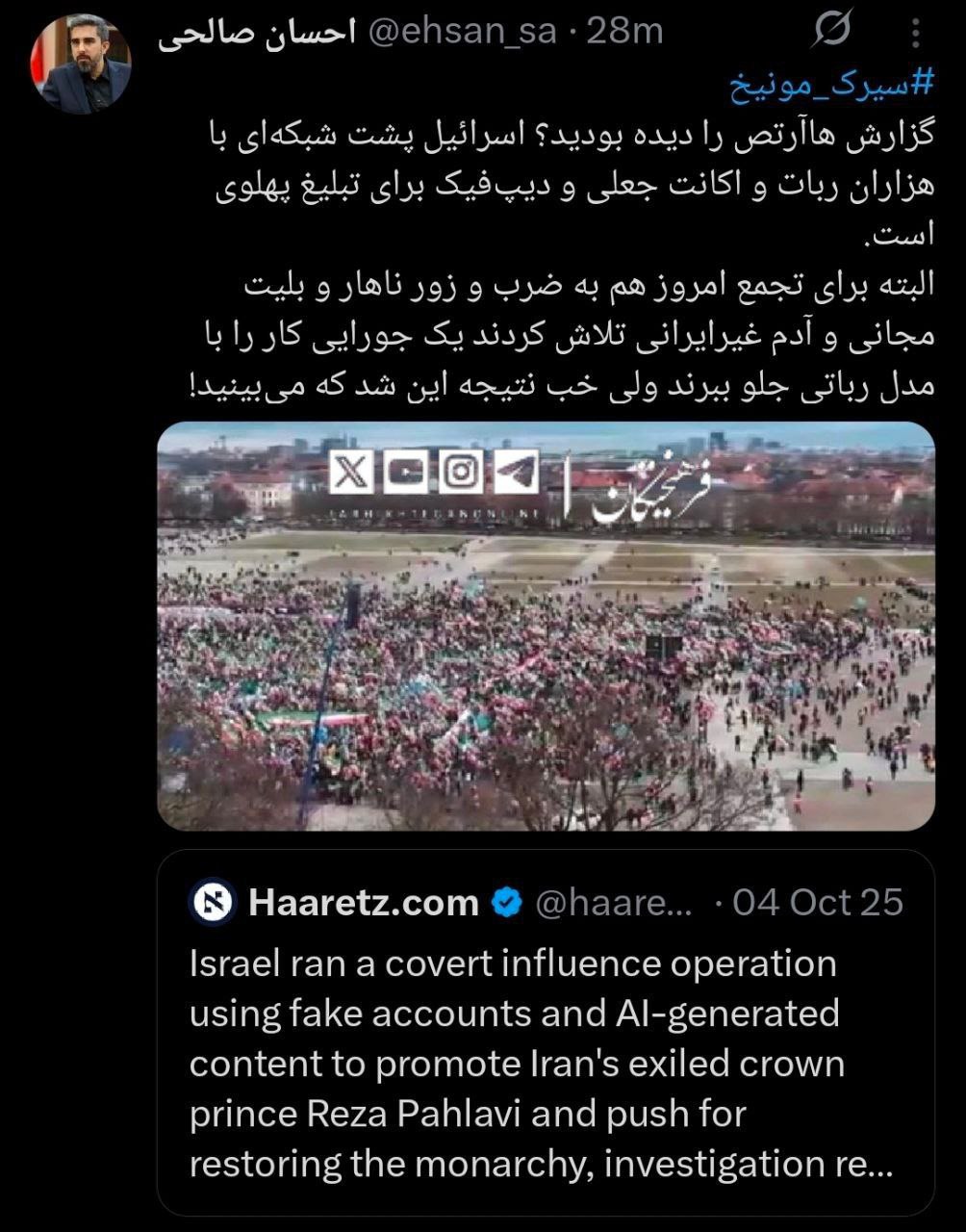
Task: Open the 04 Oct 25 date link
Action: click(818, 903)
